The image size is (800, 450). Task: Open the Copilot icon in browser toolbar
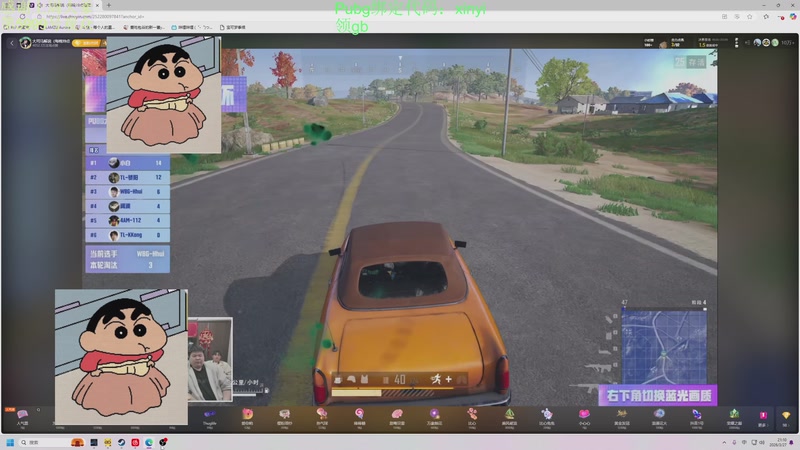click(793, 16)
